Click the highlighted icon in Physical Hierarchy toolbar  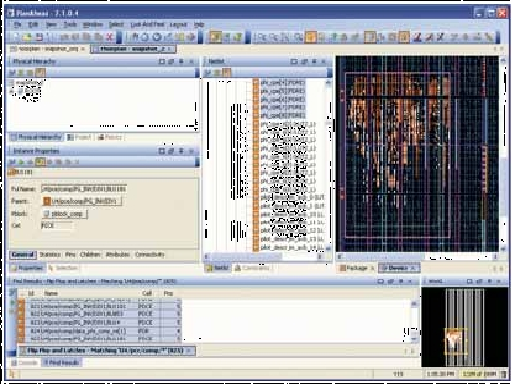tap(40, 72)
